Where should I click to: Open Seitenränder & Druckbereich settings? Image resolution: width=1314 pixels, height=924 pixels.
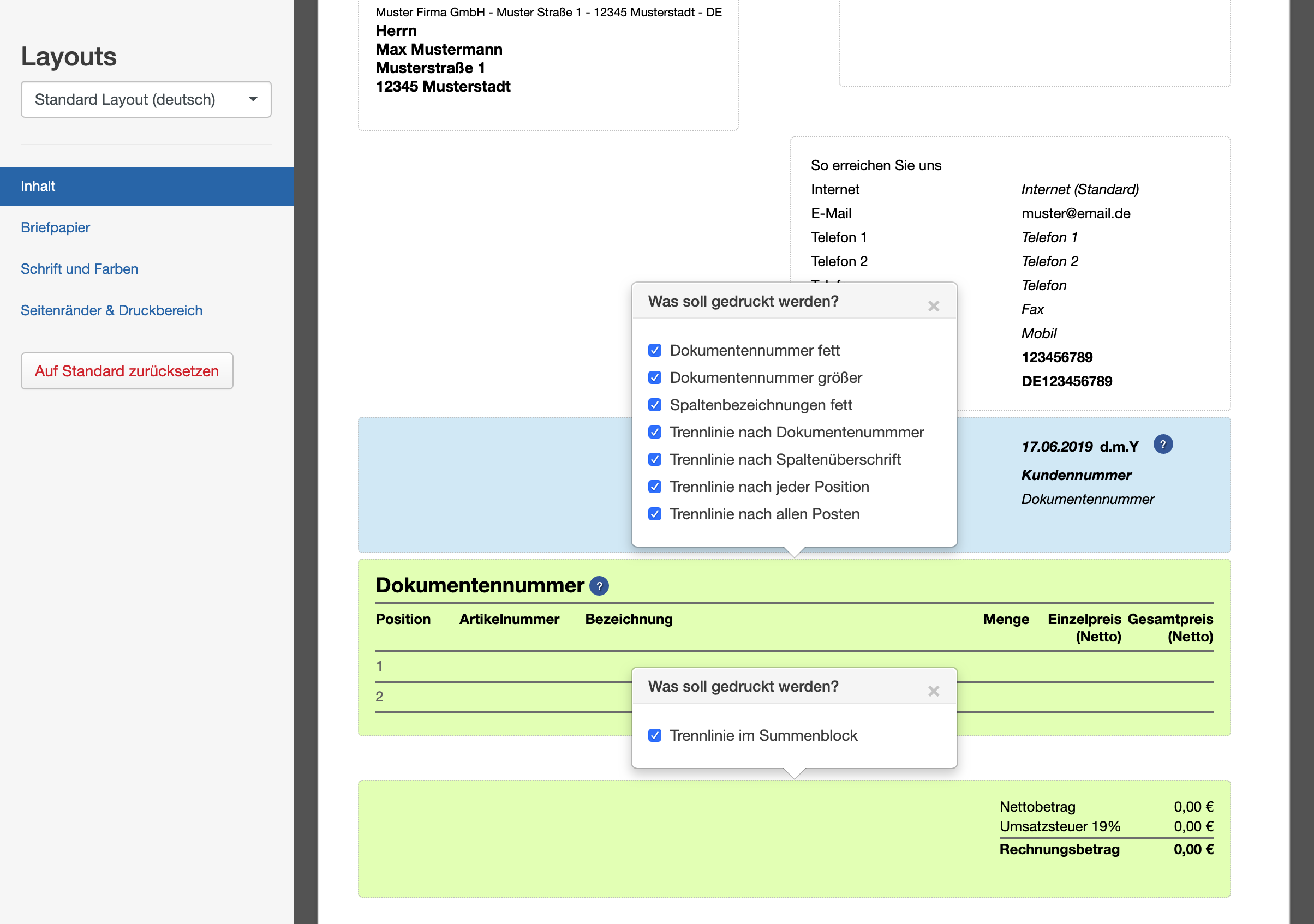tap(112, 311)
